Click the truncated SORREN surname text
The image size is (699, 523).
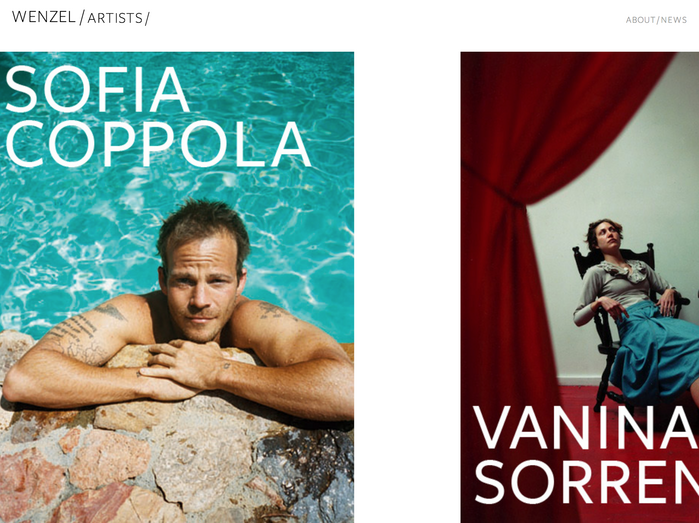point(587,482)
